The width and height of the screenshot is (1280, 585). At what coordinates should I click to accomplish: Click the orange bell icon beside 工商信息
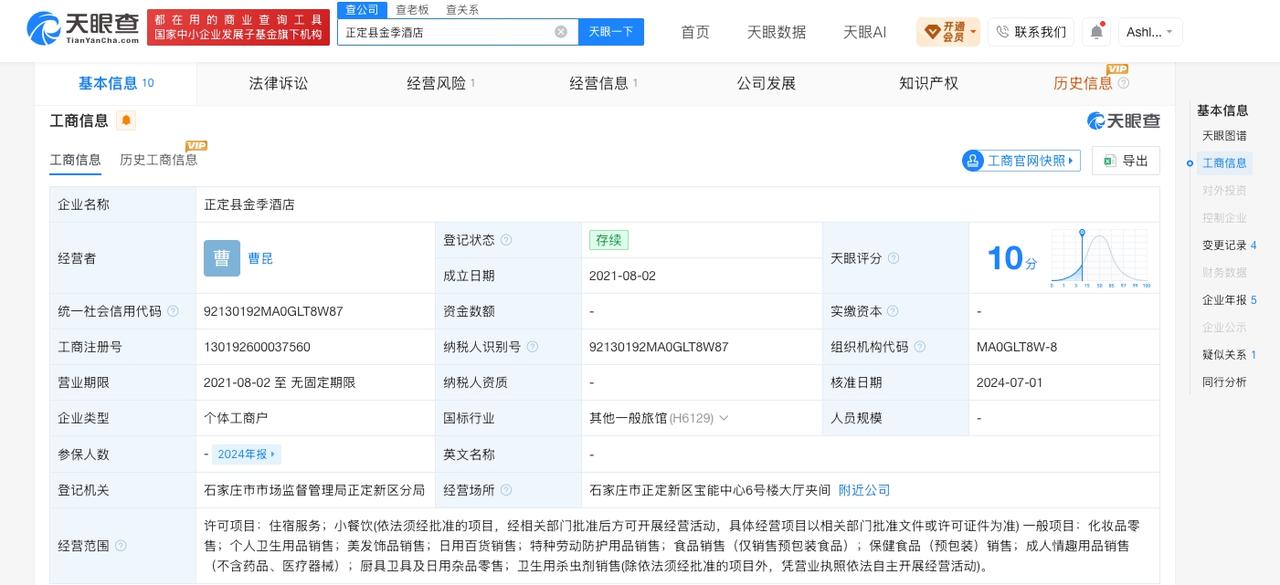(126, 121)
